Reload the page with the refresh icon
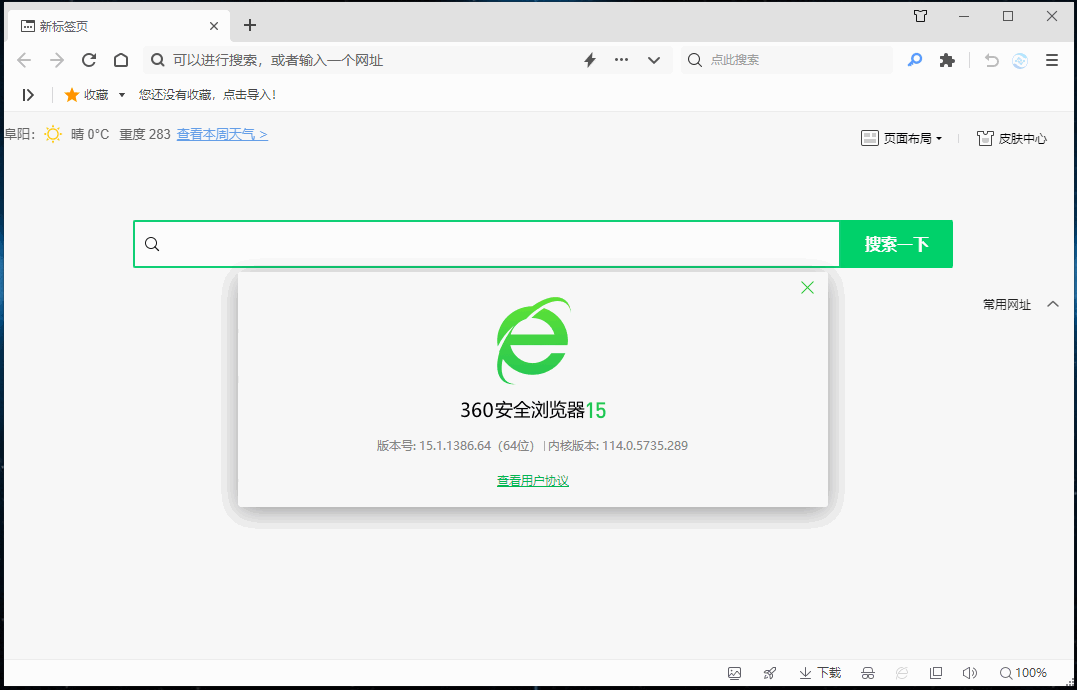This screenshot has height=690, width=1077. (x=89, y=60)
